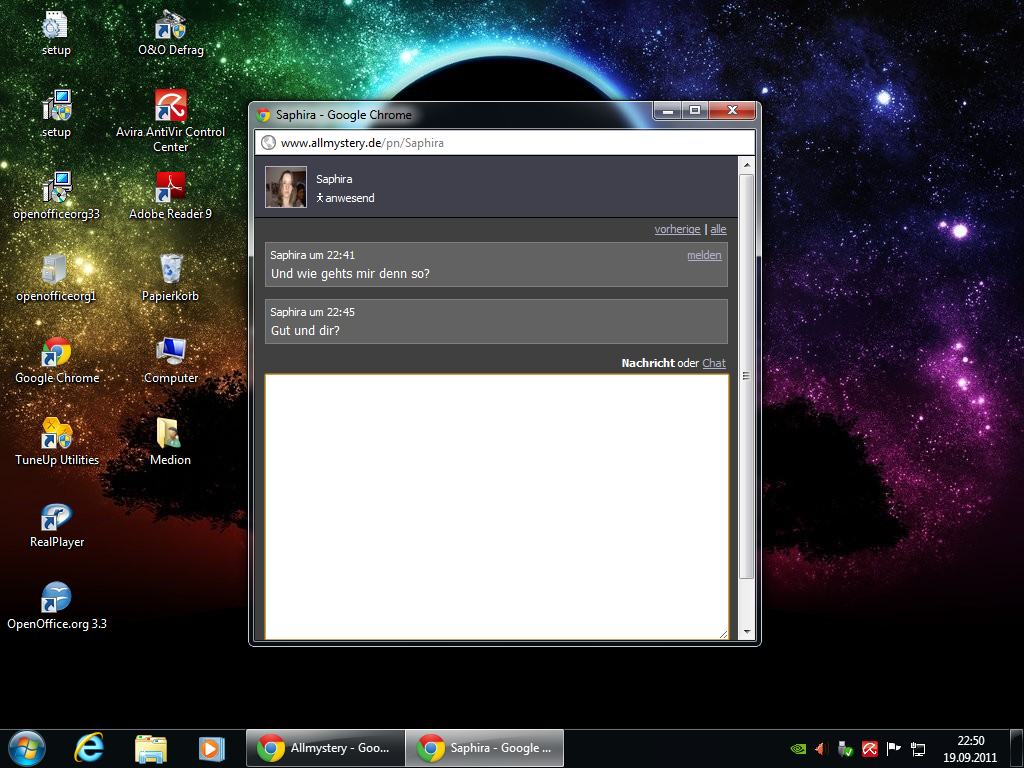
Task: Switch to the Saphira Chrome taskbar window
Action: tap(485, 748)
